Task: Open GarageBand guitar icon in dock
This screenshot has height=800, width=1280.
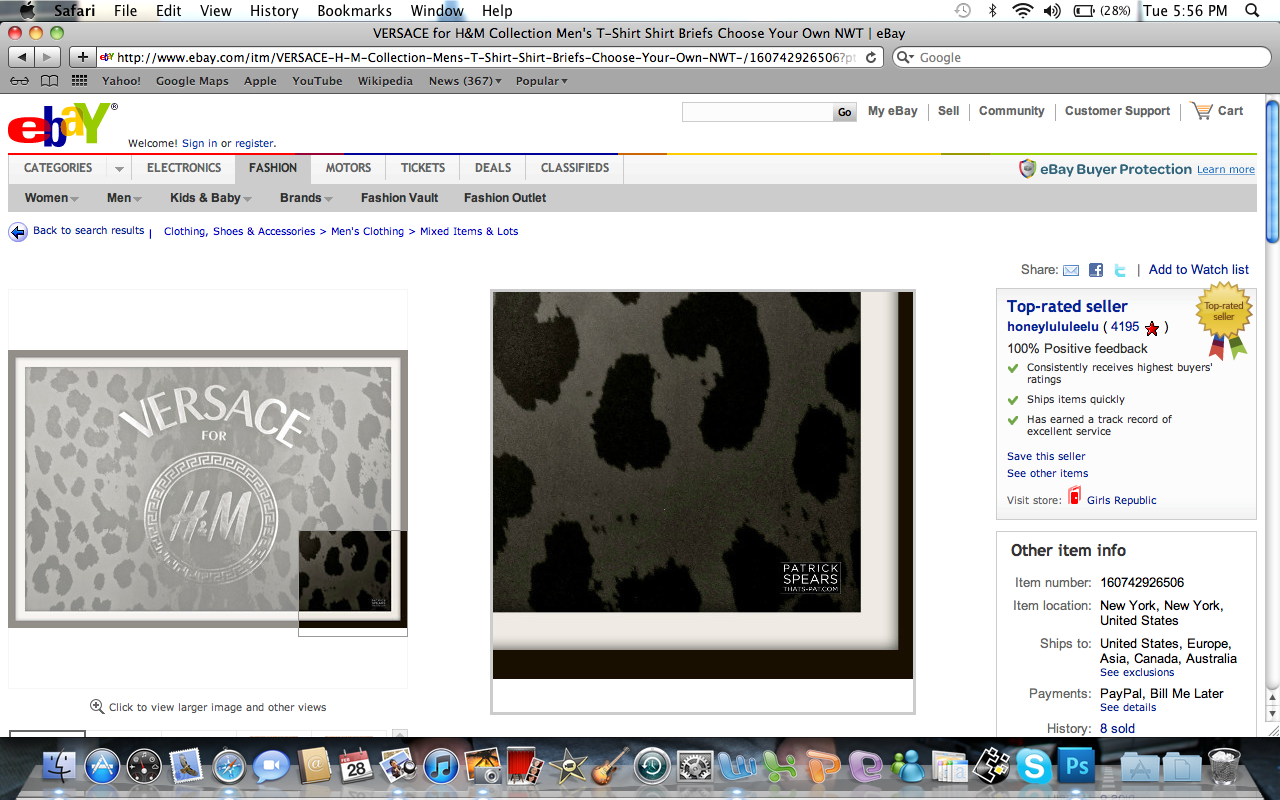Action: 608,767
